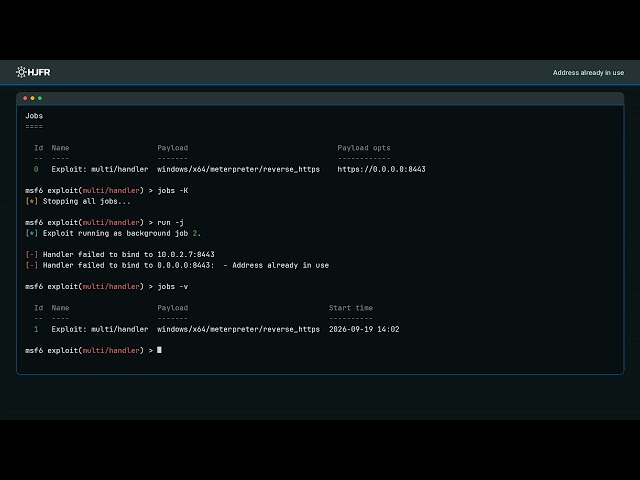
Task: Click the HJFR logo icon
Action: [x=21, y=72]
